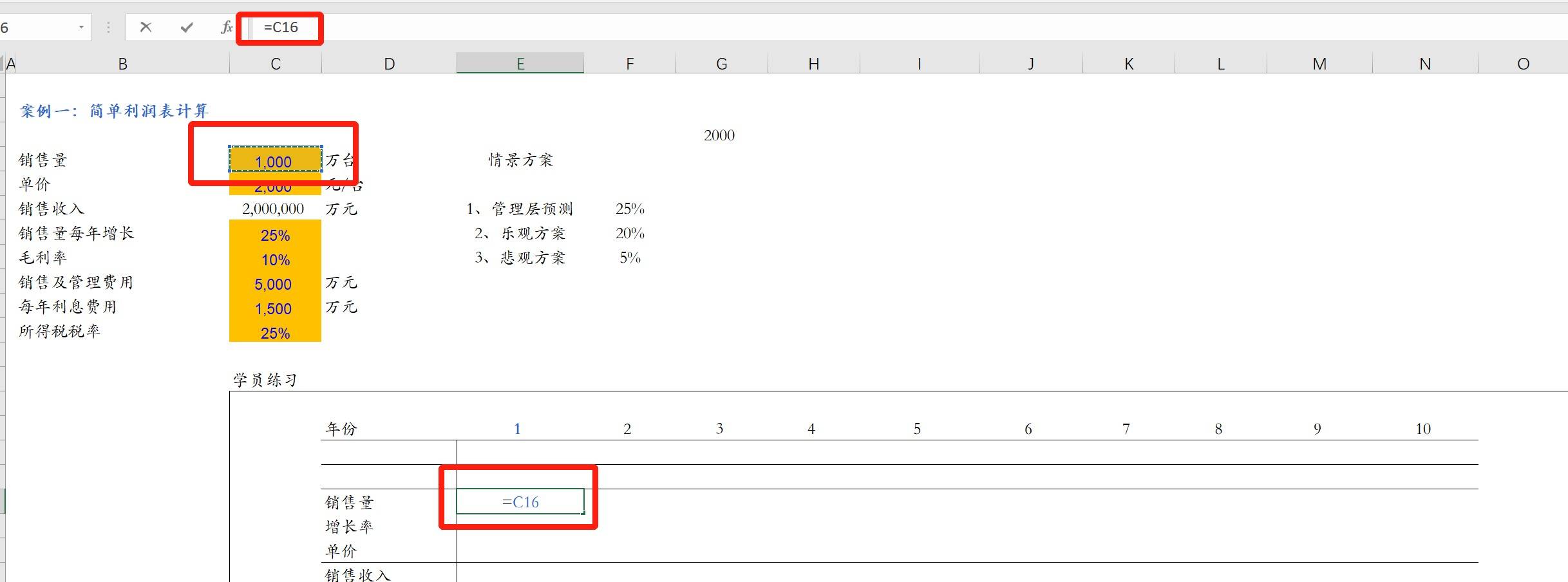
Task: Select the year 1 header cell
Action: 517,429
